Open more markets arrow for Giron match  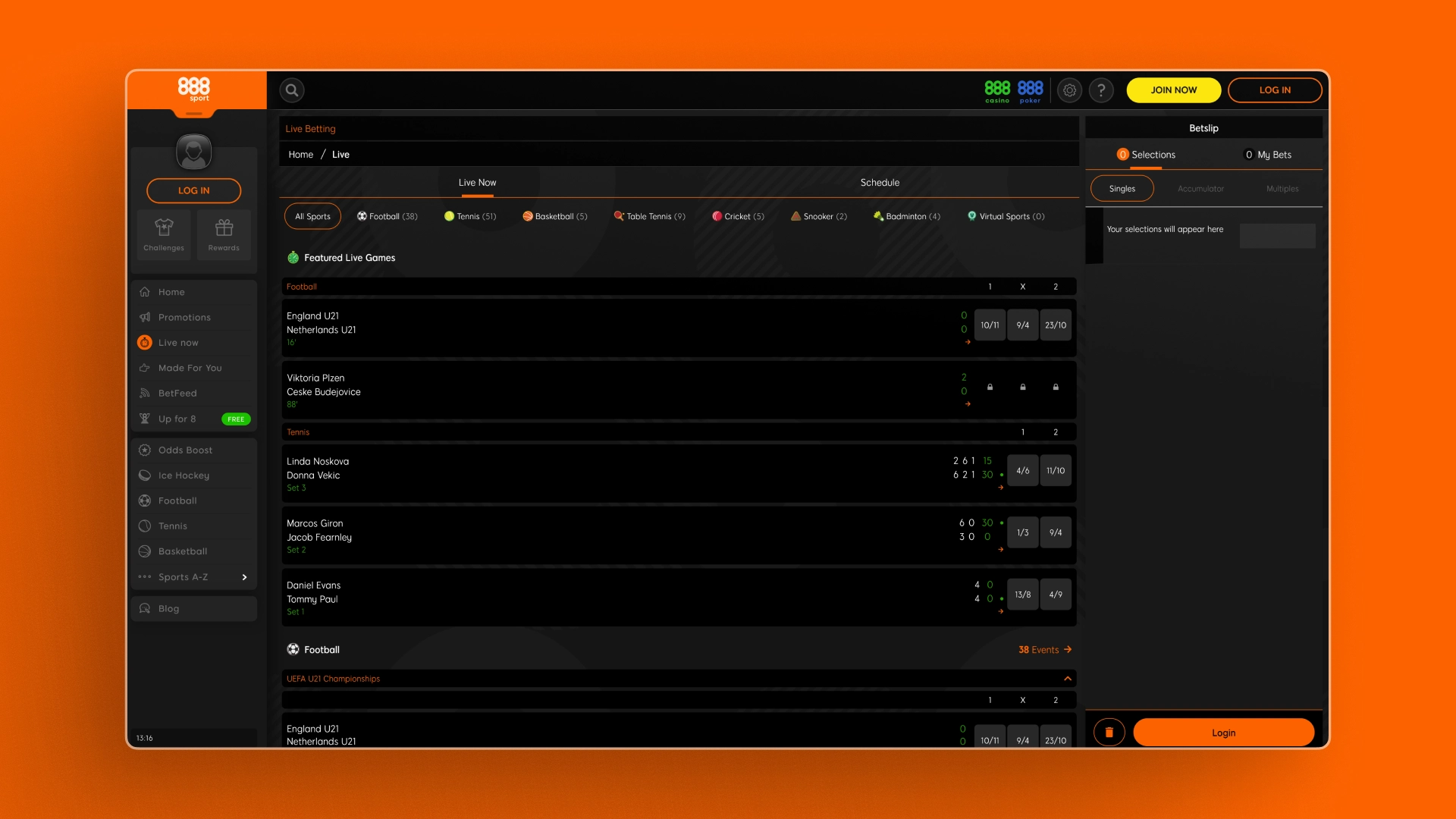click(x=1001, y=550)
